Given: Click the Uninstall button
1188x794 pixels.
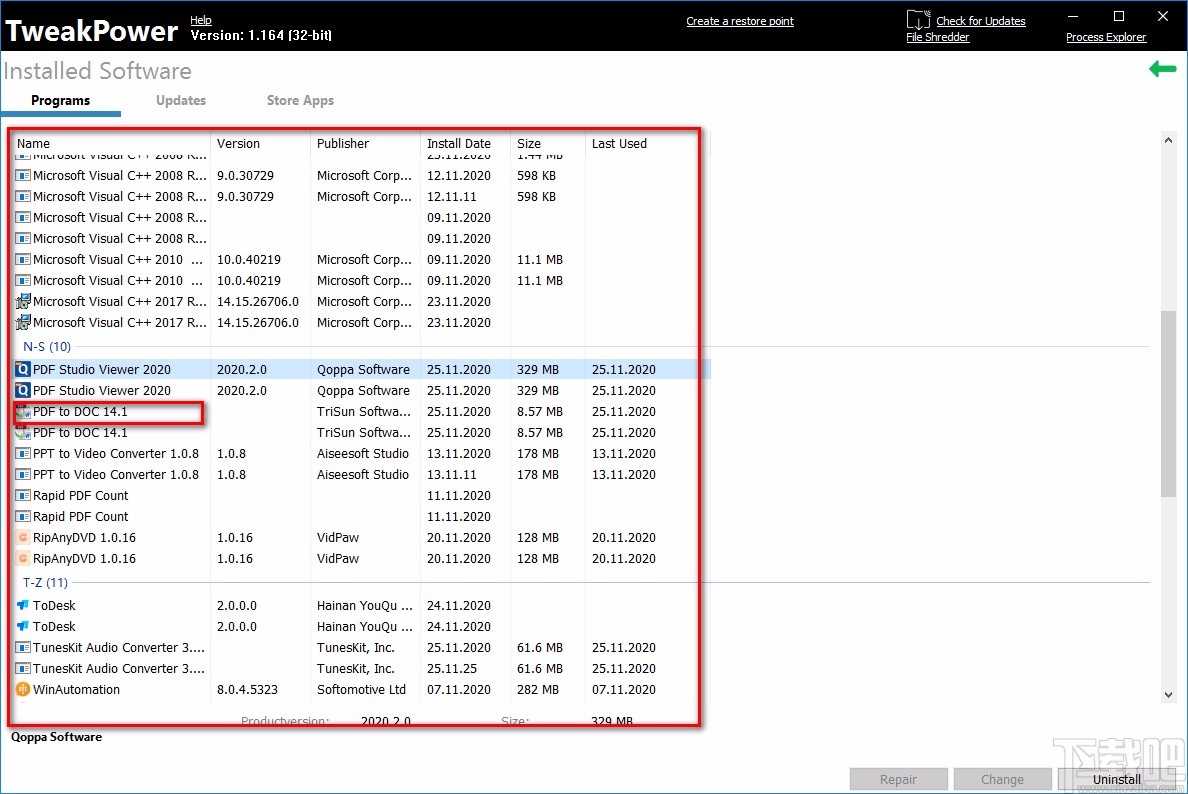Looking at the screenshot, I should [1117, 780].
